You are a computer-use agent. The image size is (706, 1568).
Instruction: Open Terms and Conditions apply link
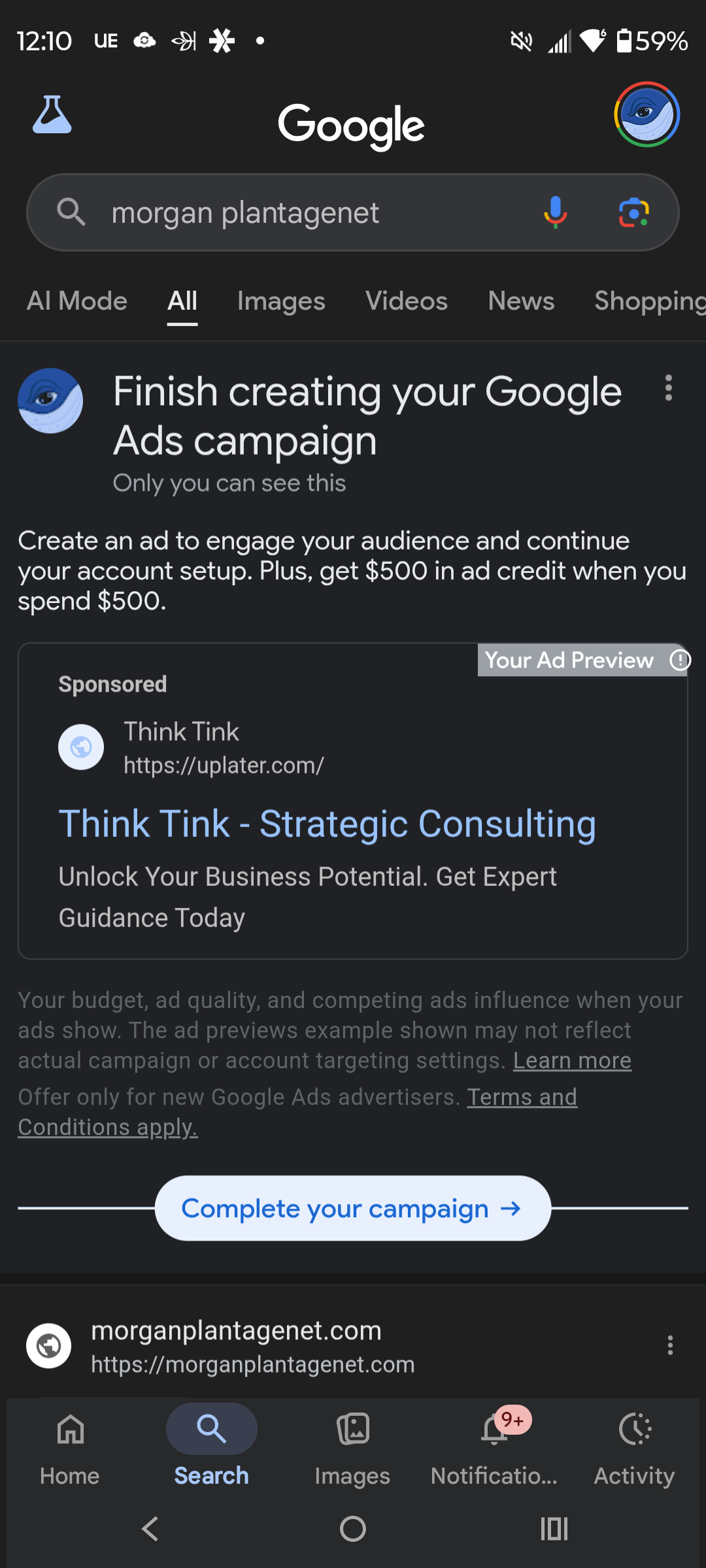click(522, 1098)
